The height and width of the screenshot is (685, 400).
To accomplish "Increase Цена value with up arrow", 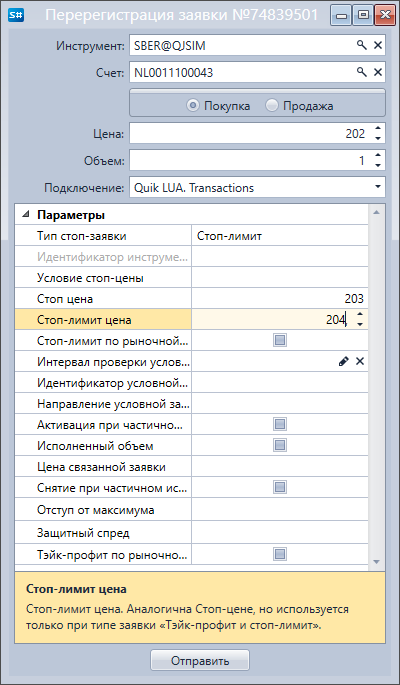I will pyautogui.click(x=378, y=128).
